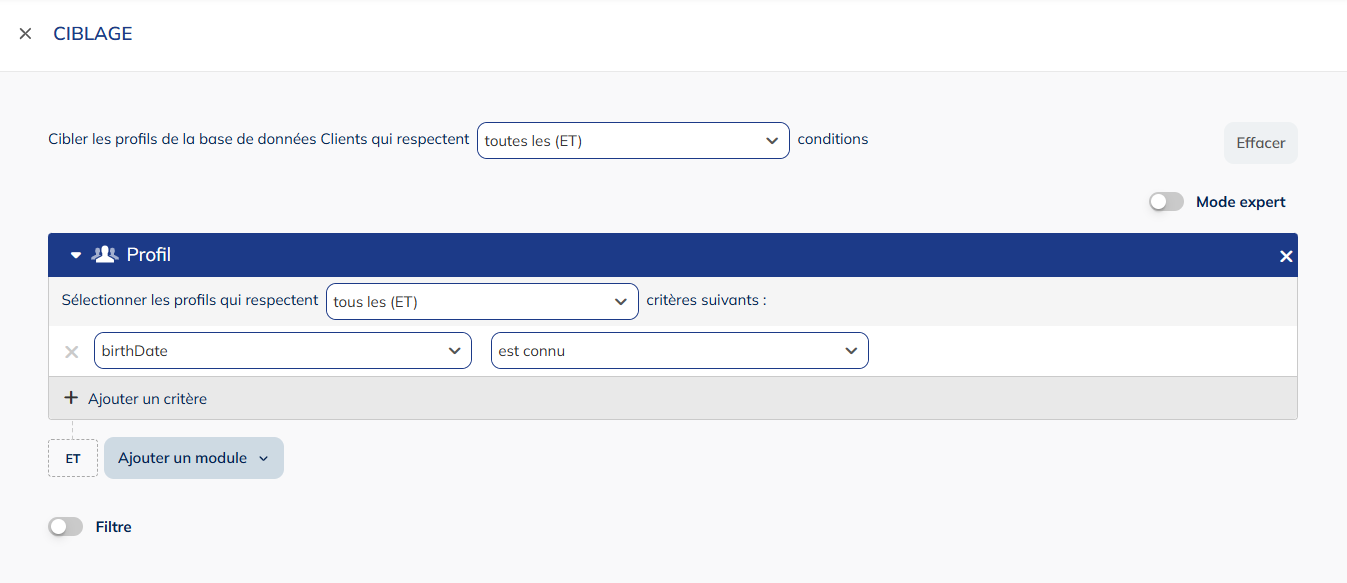Click Ajouter un module button
Screen dimensions: 1347x583
pyautogui.click(x=183, y=458)
